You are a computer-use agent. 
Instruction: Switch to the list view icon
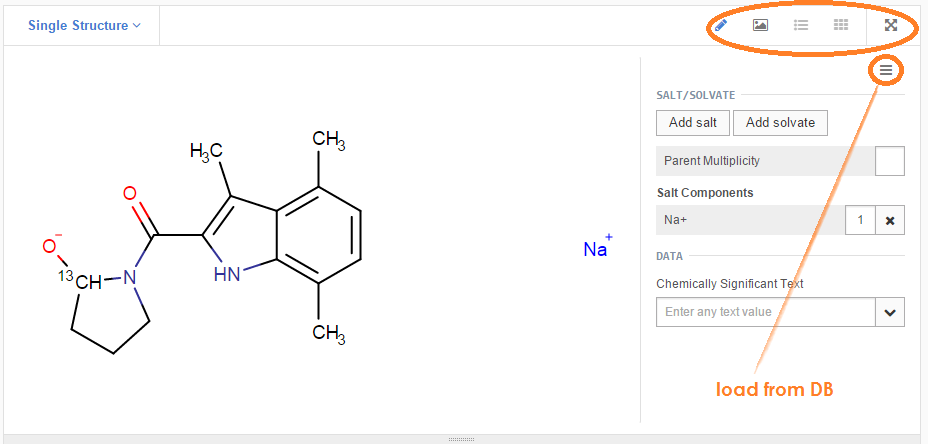tap(801, 25)
